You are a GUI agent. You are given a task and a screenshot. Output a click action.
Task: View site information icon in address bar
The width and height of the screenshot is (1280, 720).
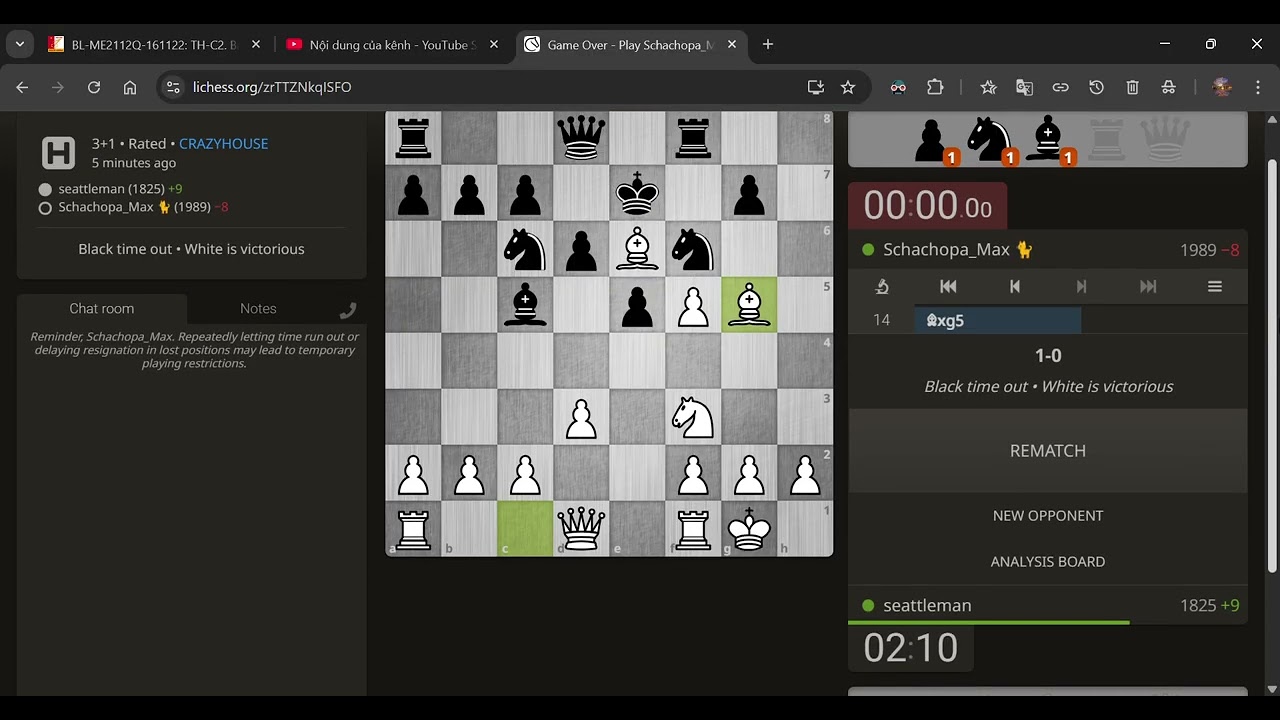tap(173, 87)
